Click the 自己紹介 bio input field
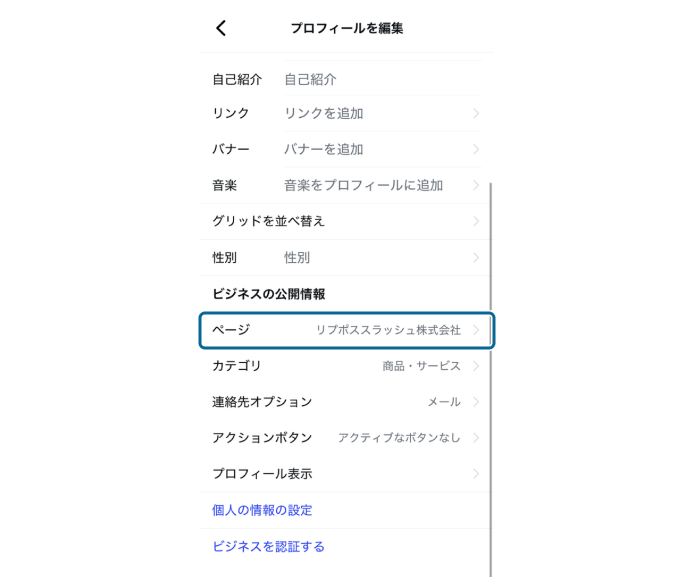 click(370, 79)
